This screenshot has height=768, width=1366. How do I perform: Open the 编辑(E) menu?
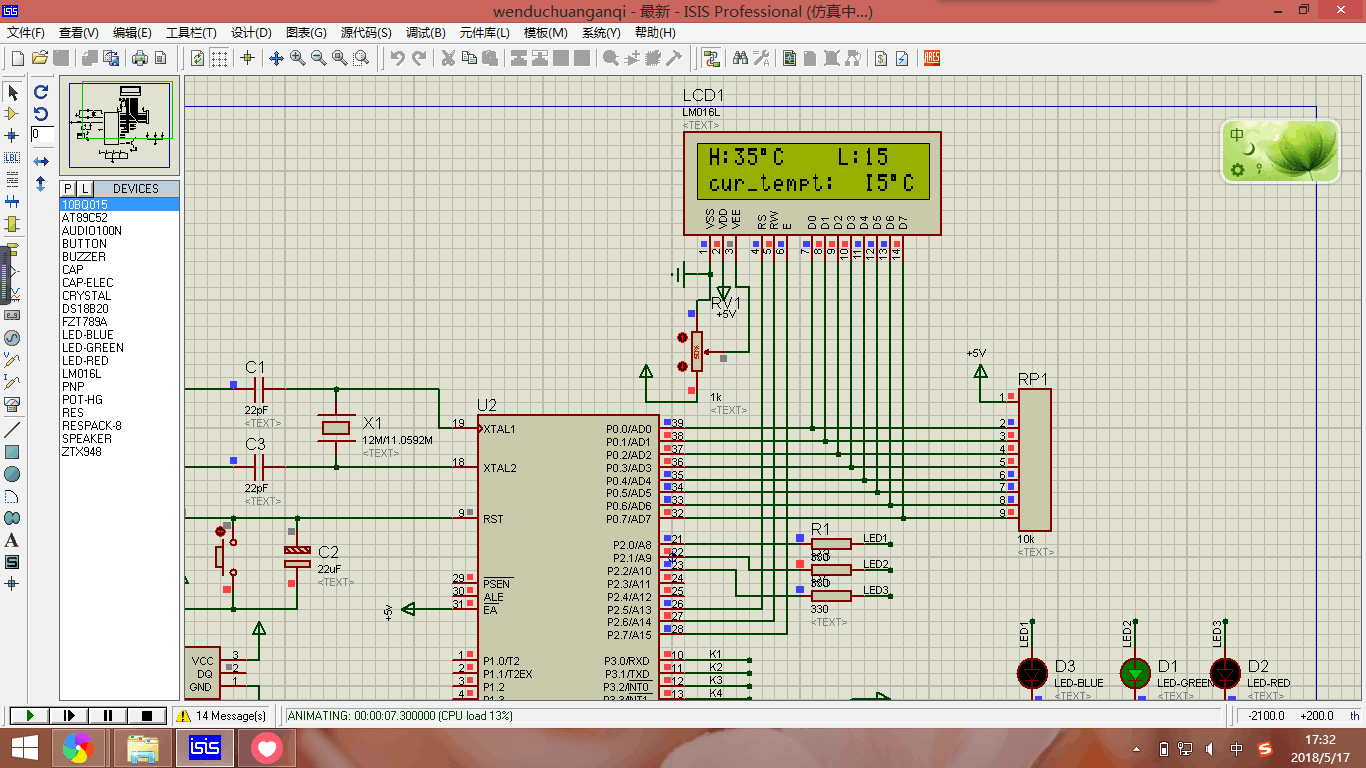coord(132,33)
